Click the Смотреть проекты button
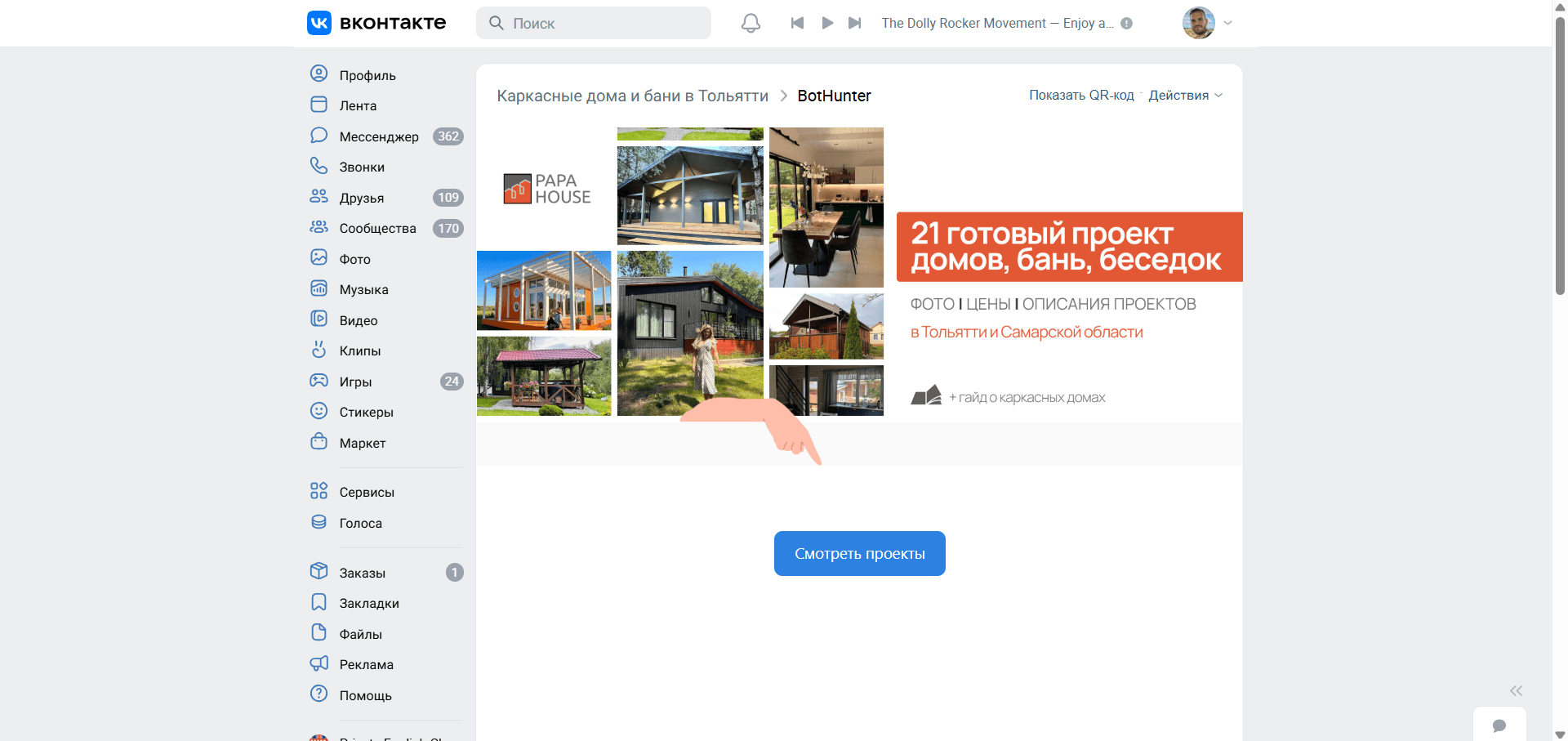The image size is (1568, 741). (x=860, y=554)
